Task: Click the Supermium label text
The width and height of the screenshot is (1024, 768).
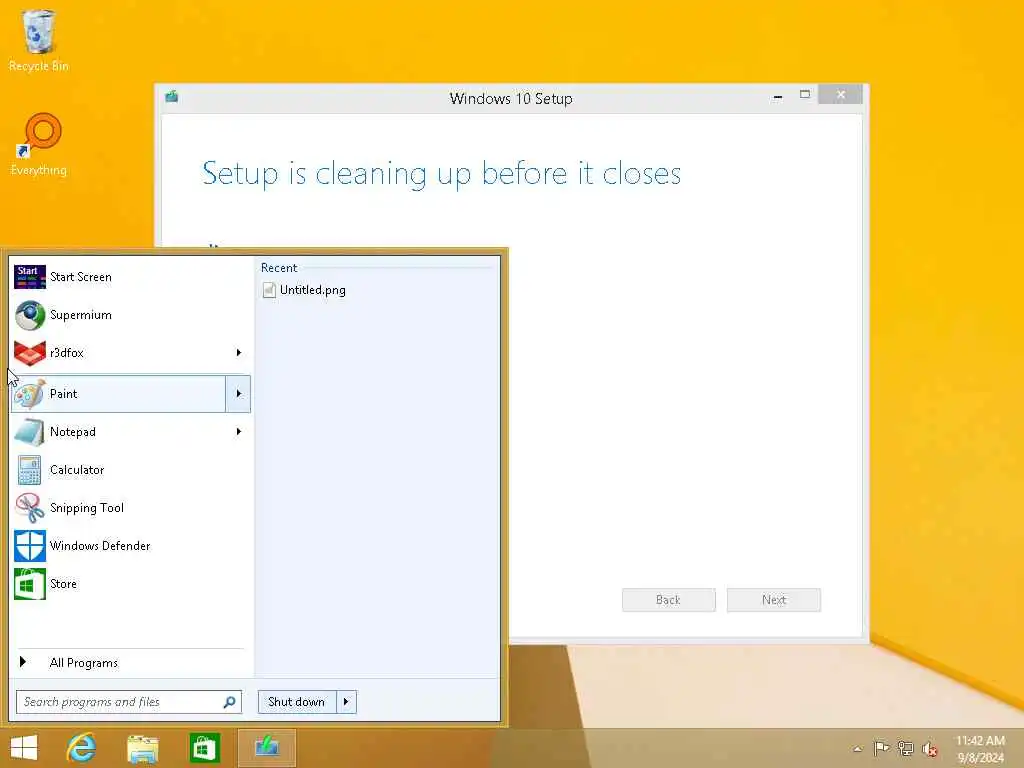Action: coord(81,315)
